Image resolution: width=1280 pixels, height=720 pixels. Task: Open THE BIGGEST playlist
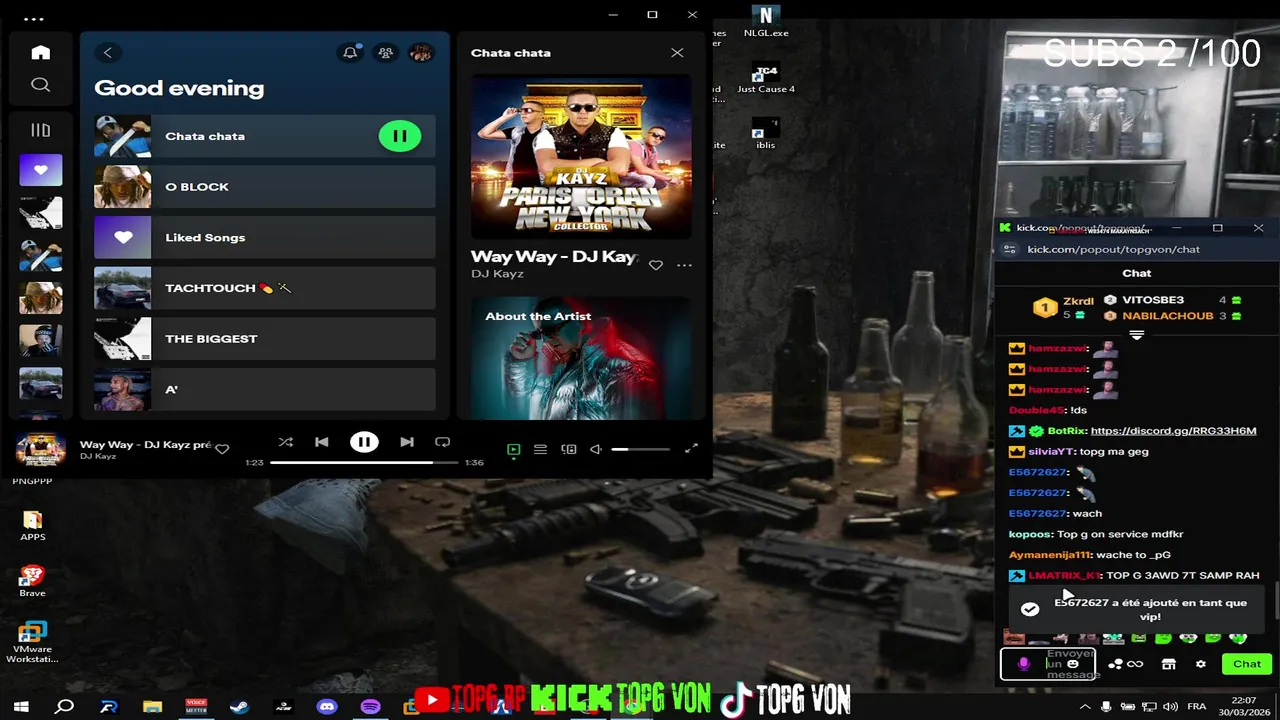tap(265, 339)
